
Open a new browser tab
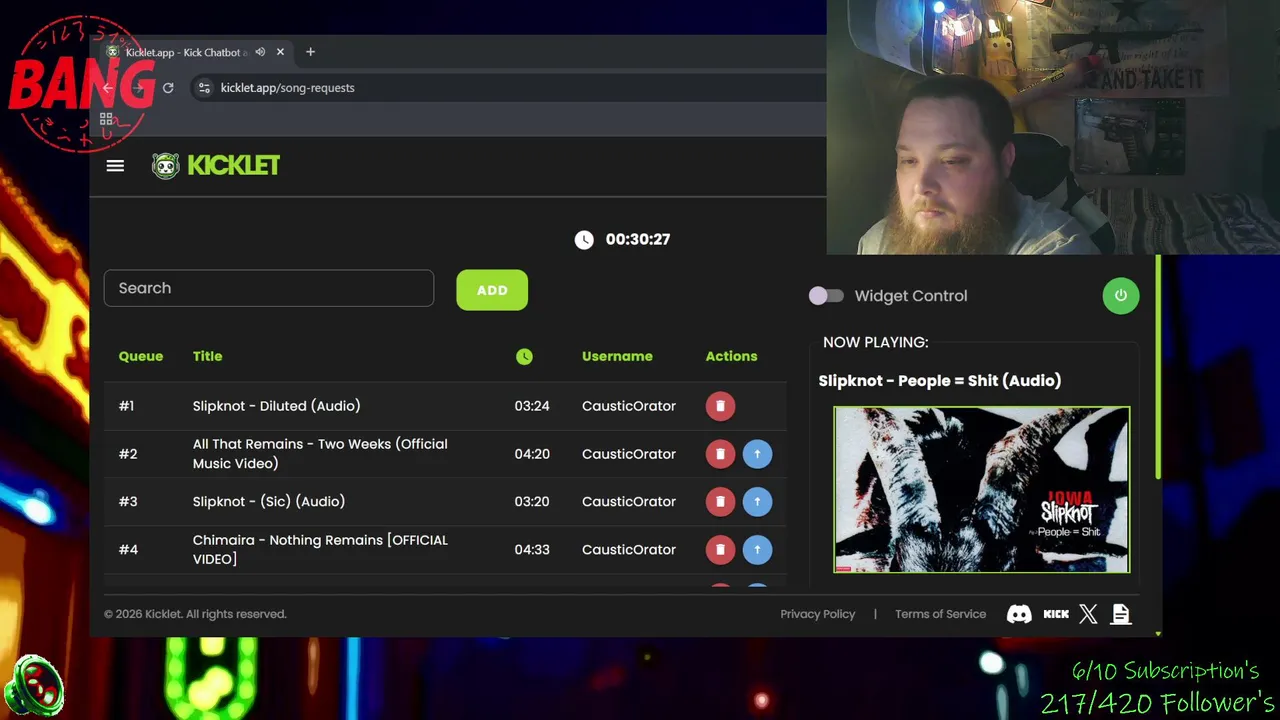[x=310, y=52]
